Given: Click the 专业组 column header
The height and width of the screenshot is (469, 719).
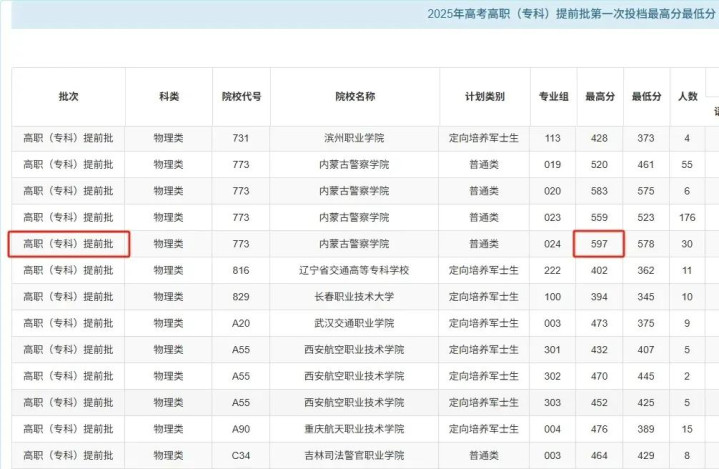Looking at the screenshot, I should tap(553, 97).
